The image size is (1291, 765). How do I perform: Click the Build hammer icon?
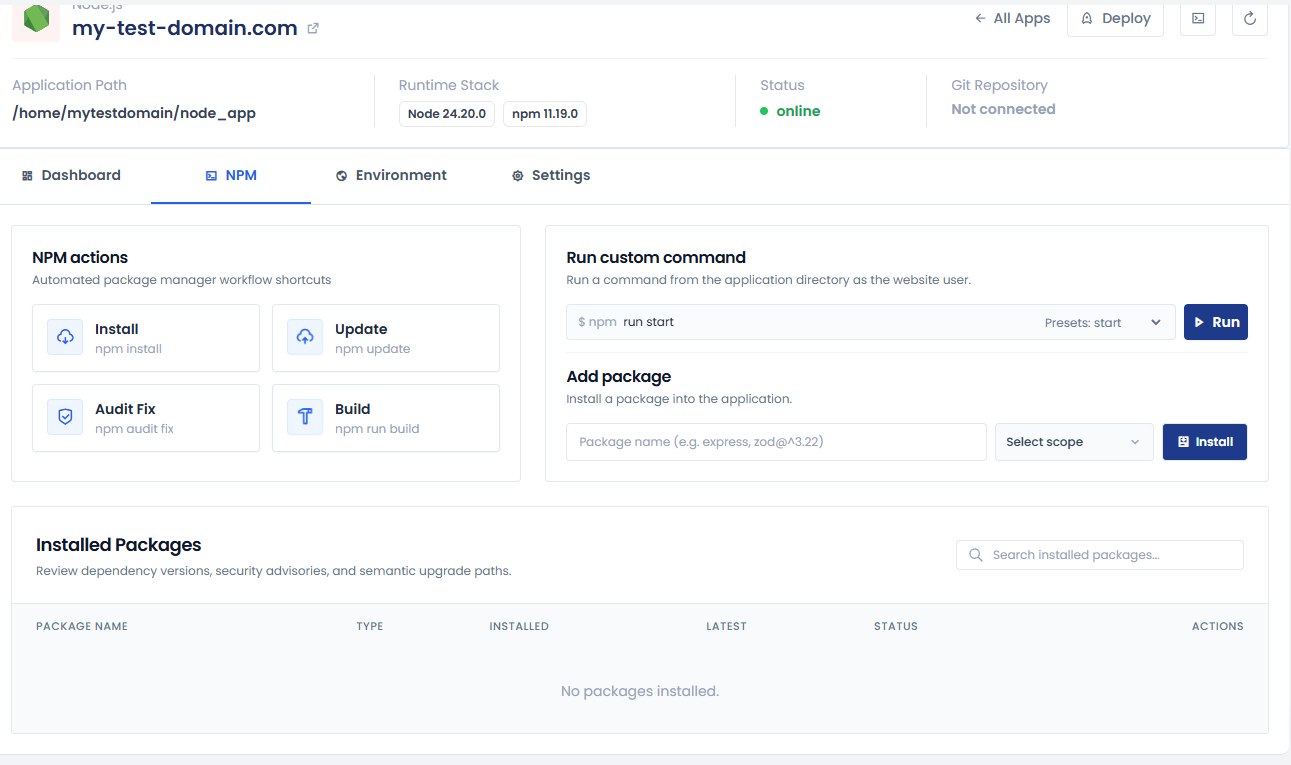[305, 417]
